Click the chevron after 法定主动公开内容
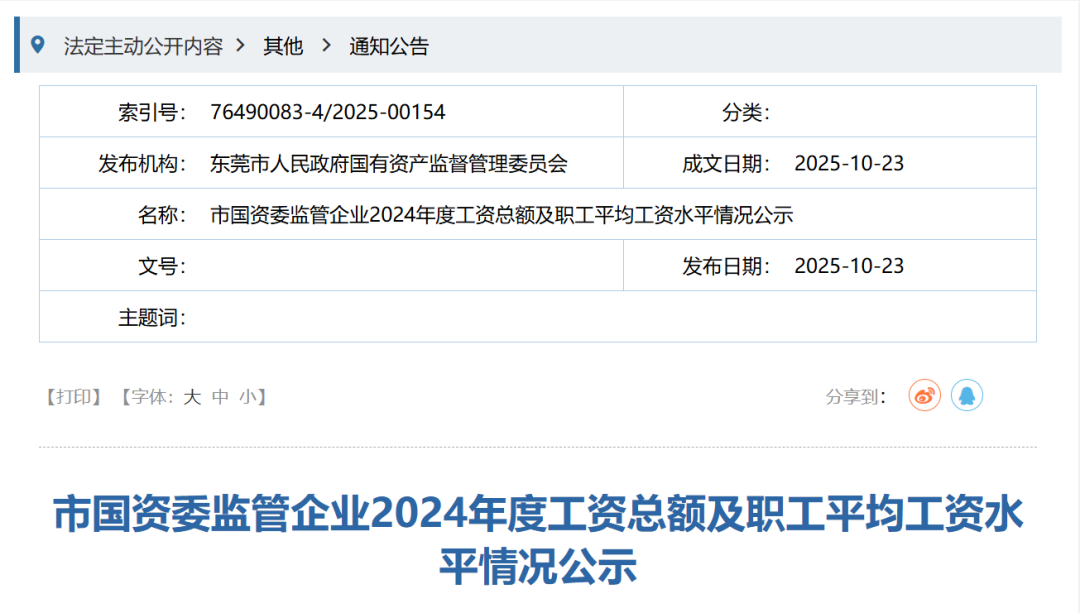The width and height of the screenshot is (1080, 613). (240, 46)
